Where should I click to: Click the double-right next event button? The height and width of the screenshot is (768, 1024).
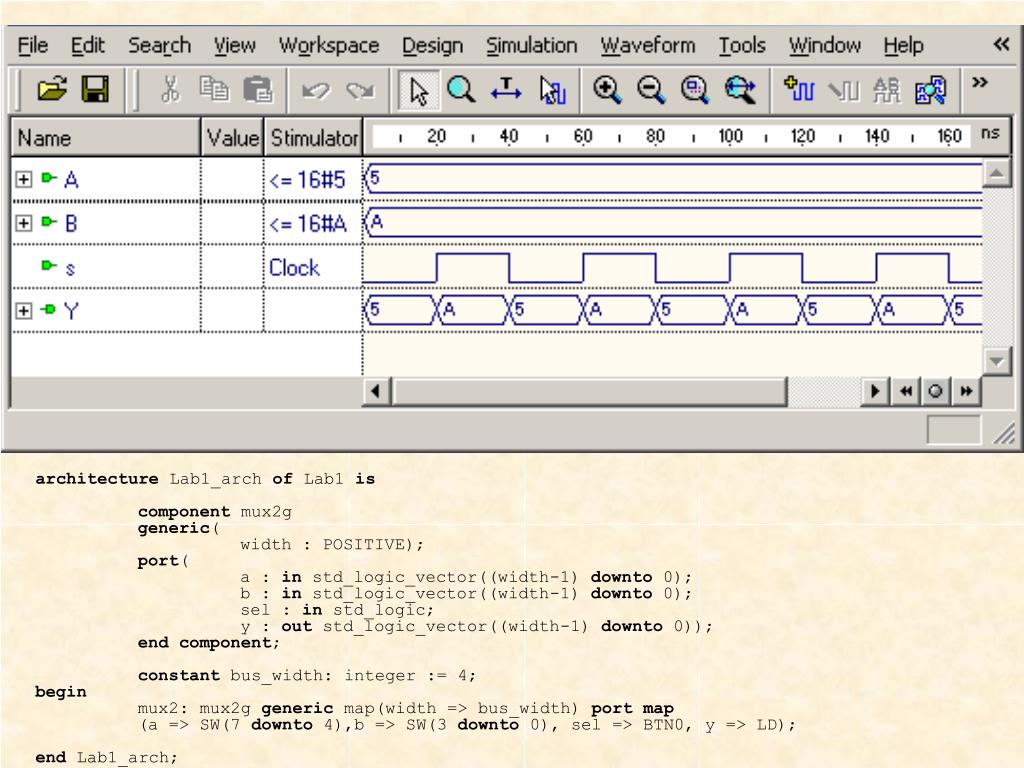coord(966,391)
